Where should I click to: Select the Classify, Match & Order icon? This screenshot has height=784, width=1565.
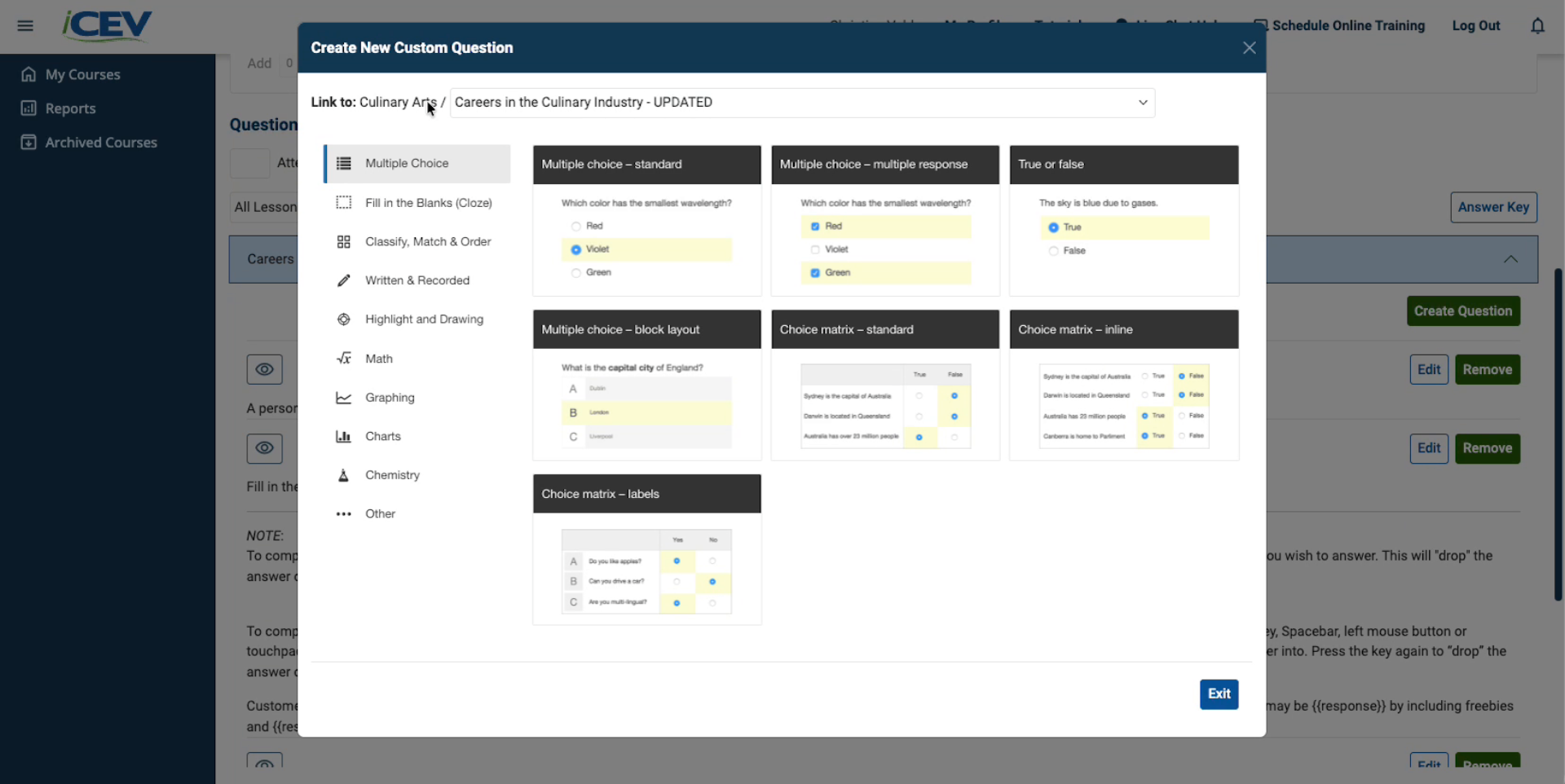point(344,242)
